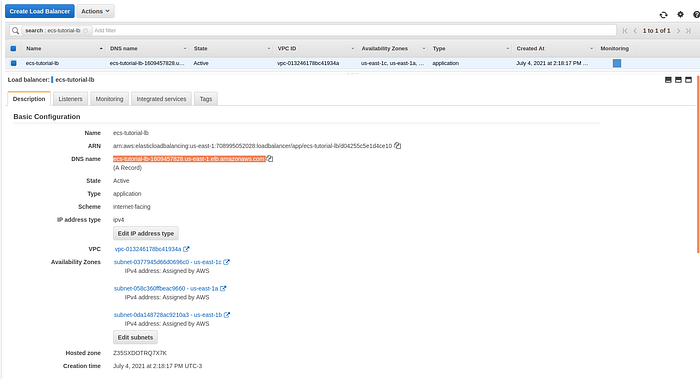Click the ARN value text
Viewport: 700px width, 379px height.
point(252,146)
